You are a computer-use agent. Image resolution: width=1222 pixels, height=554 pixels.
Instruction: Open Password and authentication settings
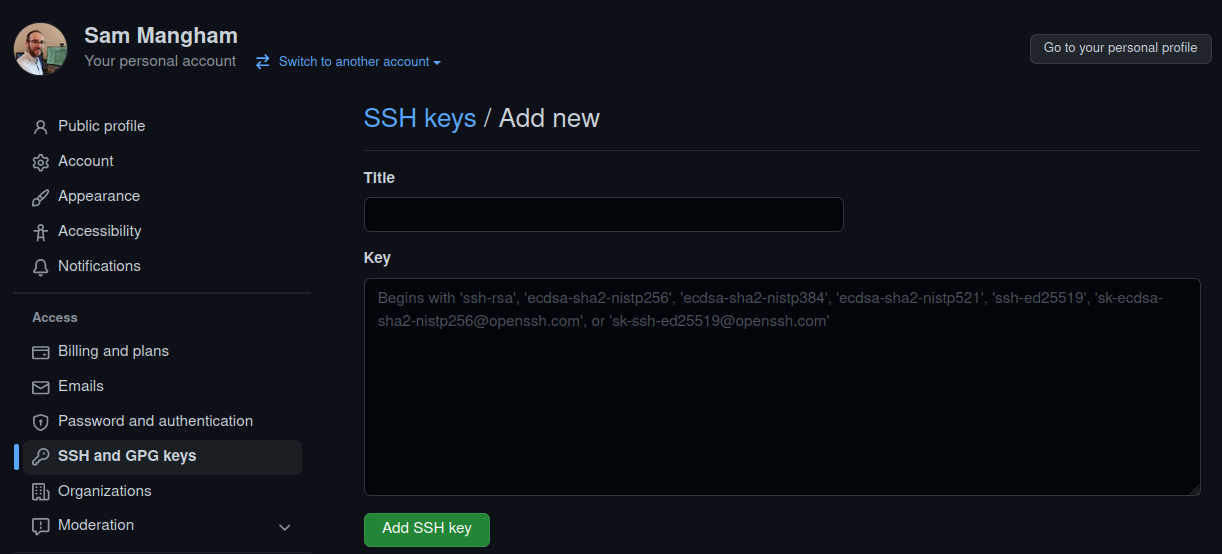(x=155, y=421)
